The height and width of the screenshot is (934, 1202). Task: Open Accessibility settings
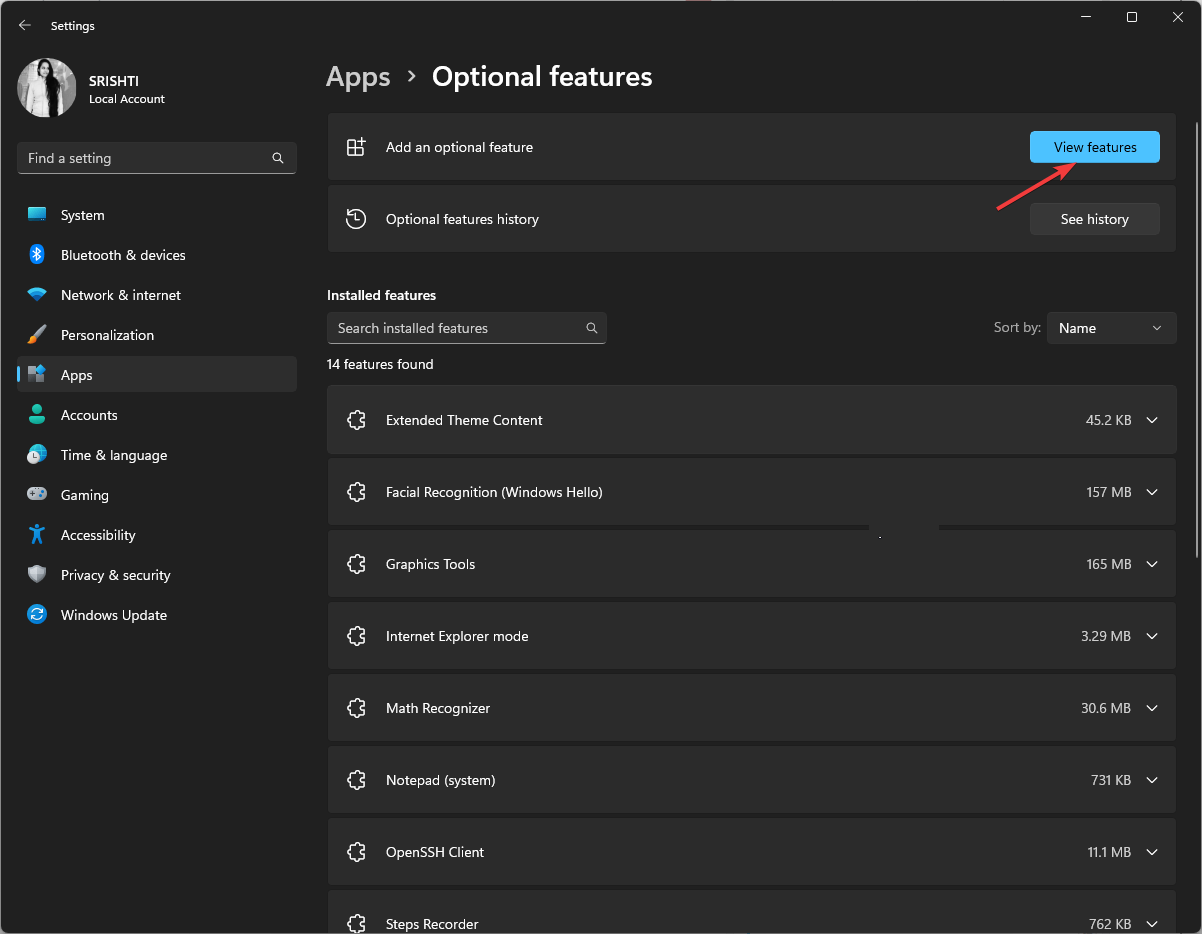pos(157,535)
